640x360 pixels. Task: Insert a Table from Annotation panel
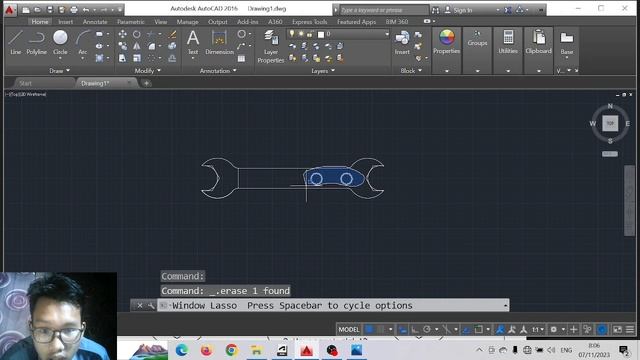(x=242, y=58)
